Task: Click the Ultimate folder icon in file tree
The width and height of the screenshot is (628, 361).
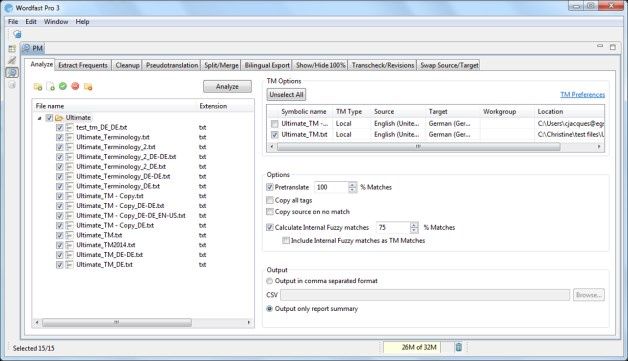Action: point(59,118)
